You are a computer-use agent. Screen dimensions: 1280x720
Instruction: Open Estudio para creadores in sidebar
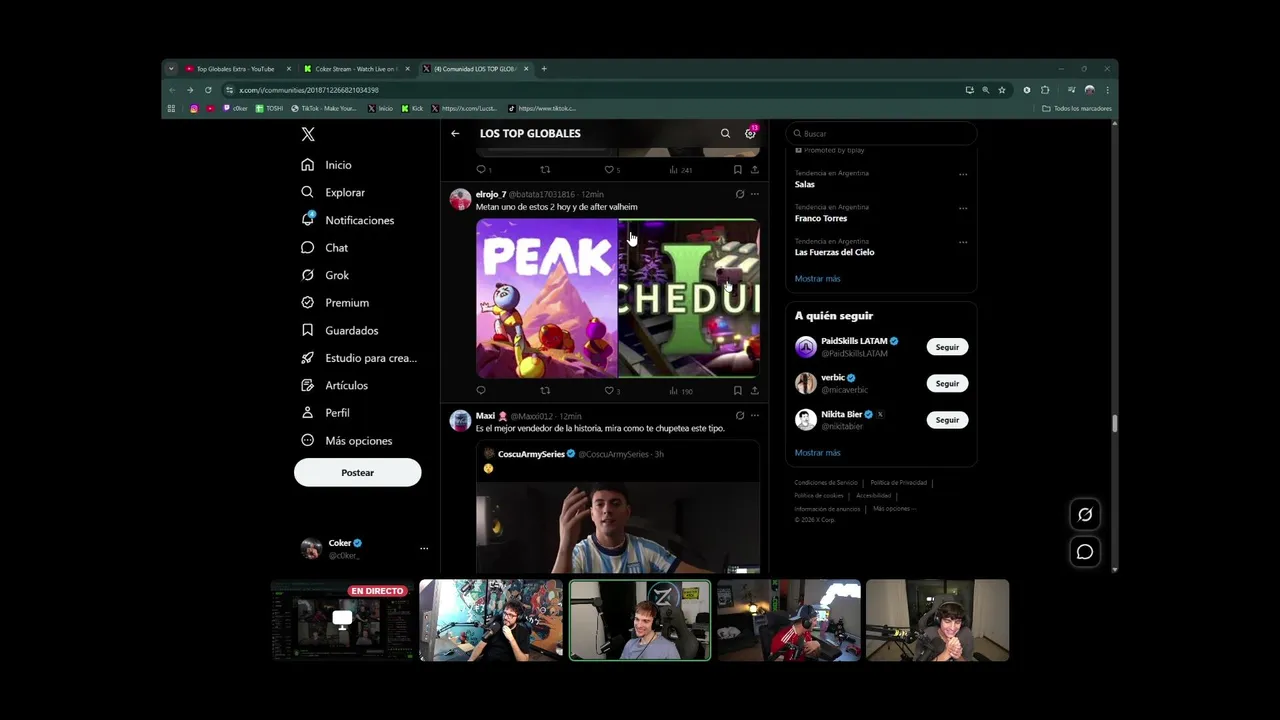point(359,358)
